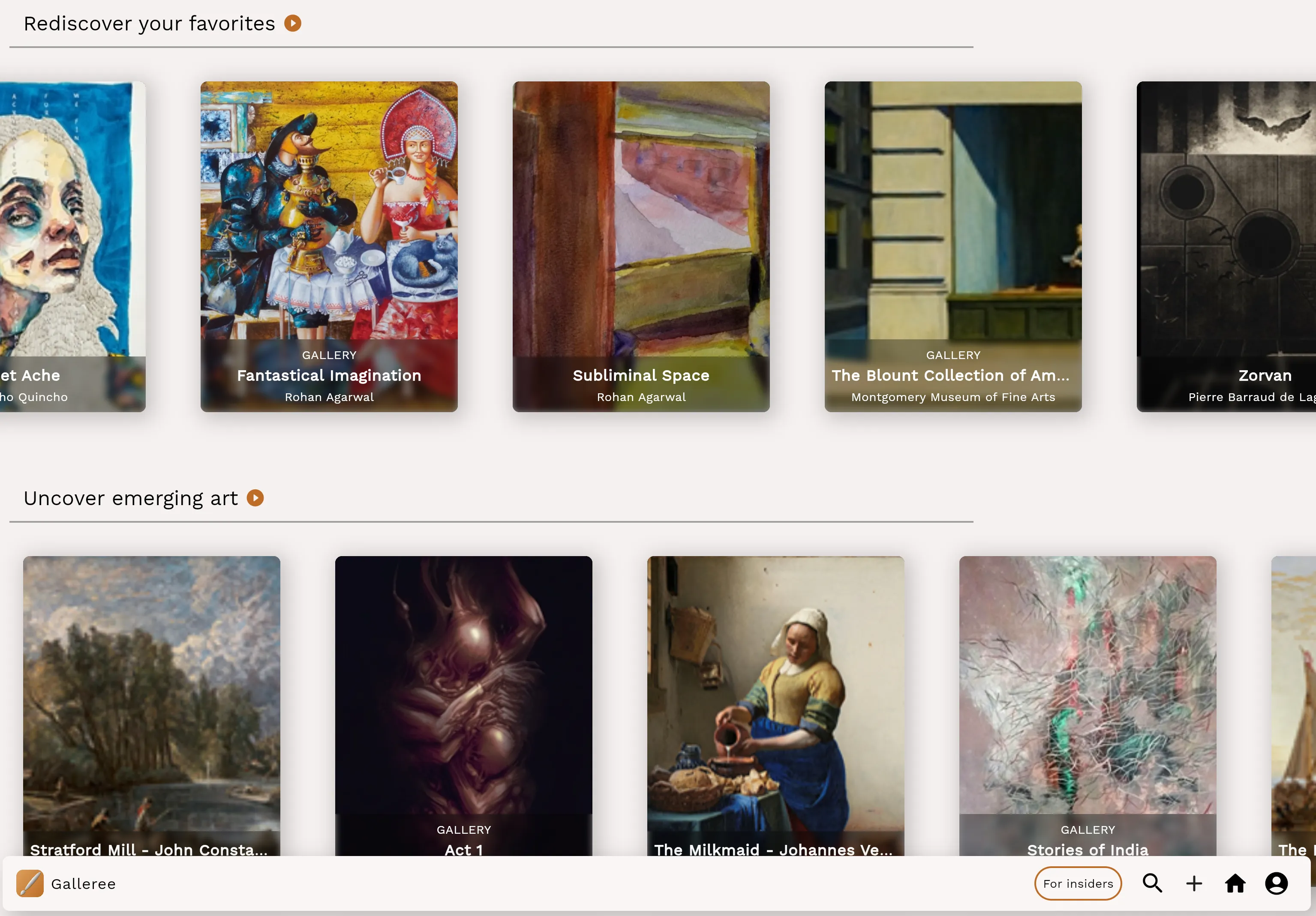Click the search magnifier icon
This screenshot has height=916, width=1316.
1152,883
